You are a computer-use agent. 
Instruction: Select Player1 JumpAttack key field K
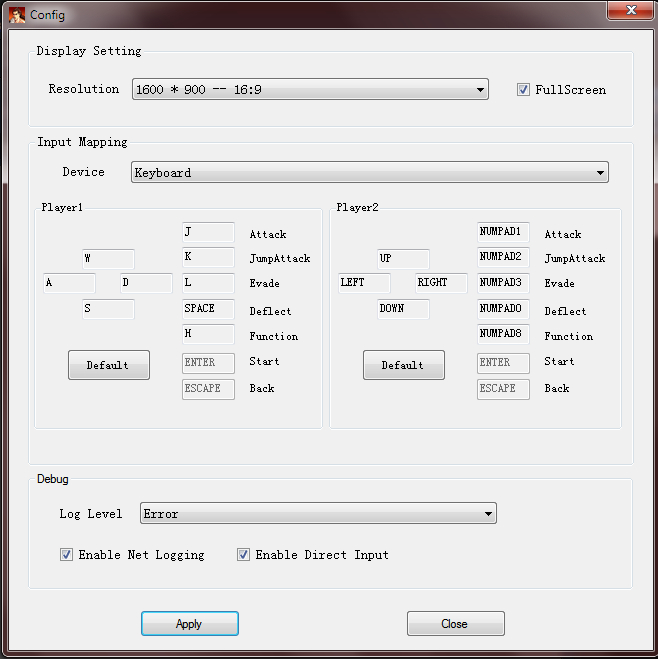click(208, 257)
